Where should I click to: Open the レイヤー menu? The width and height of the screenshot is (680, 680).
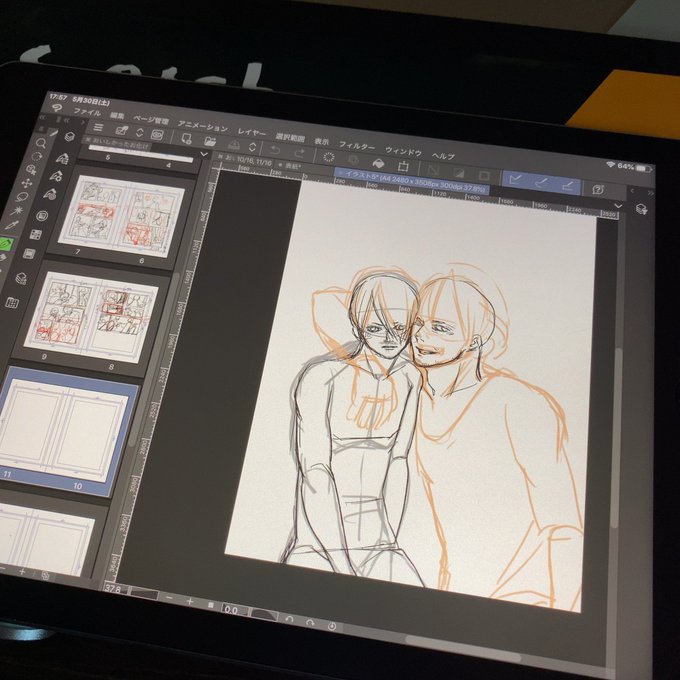pyautogui.click(x=252, y=132)
